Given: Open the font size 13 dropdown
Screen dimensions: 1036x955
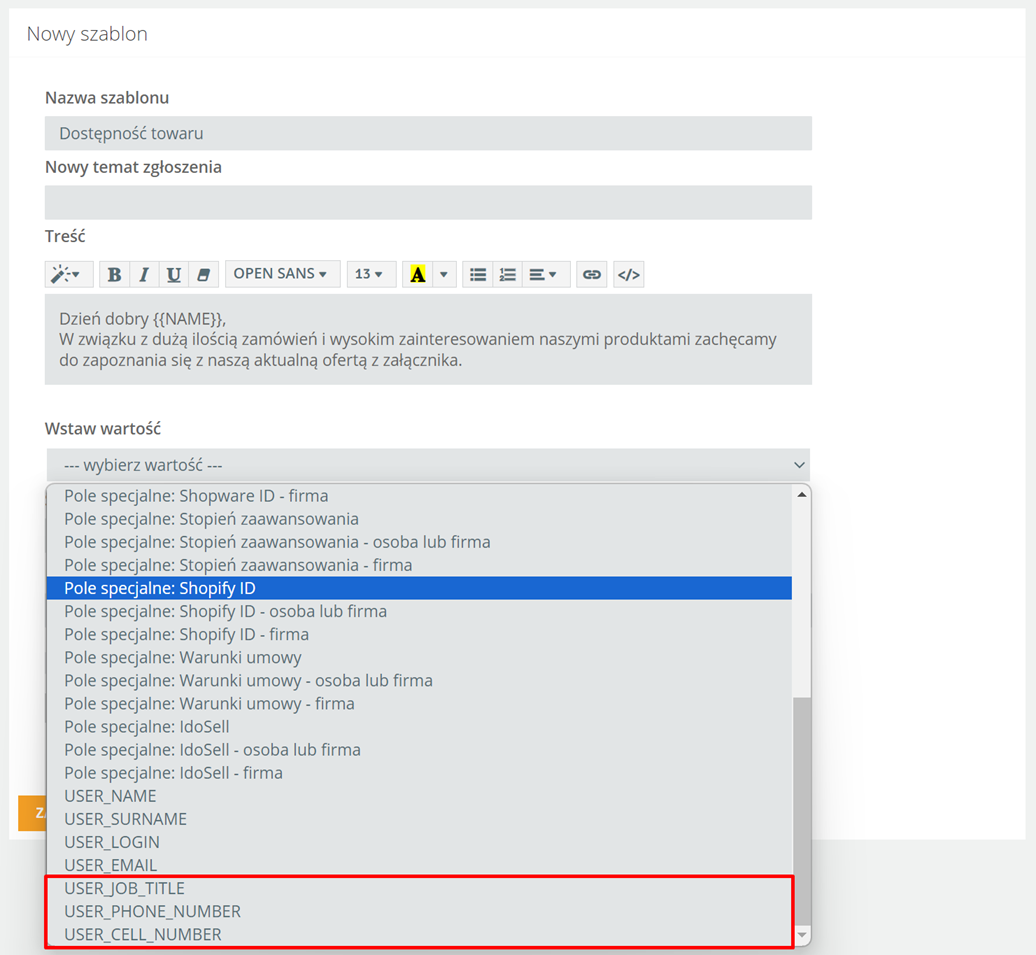Looking at the screenshot, I should pyautogui.click(x=371, y=274).
